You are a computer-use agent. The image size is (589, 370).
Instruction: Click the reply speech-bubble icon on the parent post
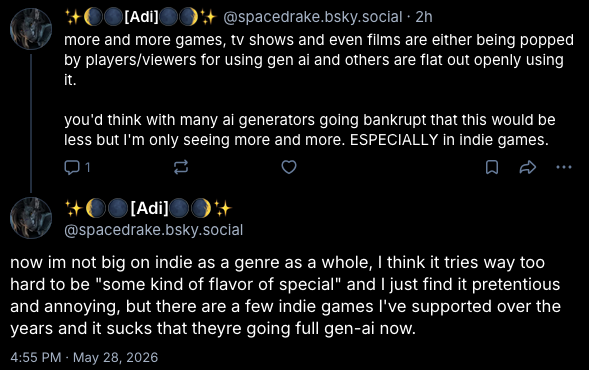tap(71, 168)
